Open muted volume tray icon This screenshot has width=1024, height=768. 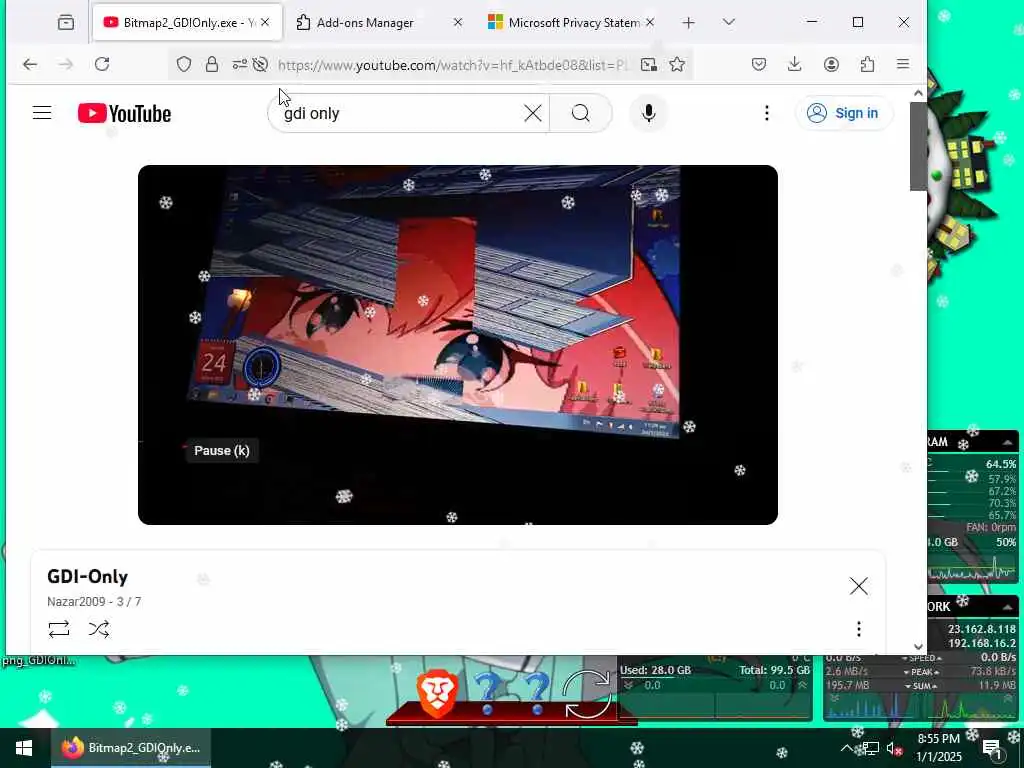click(x=895, y=748)
